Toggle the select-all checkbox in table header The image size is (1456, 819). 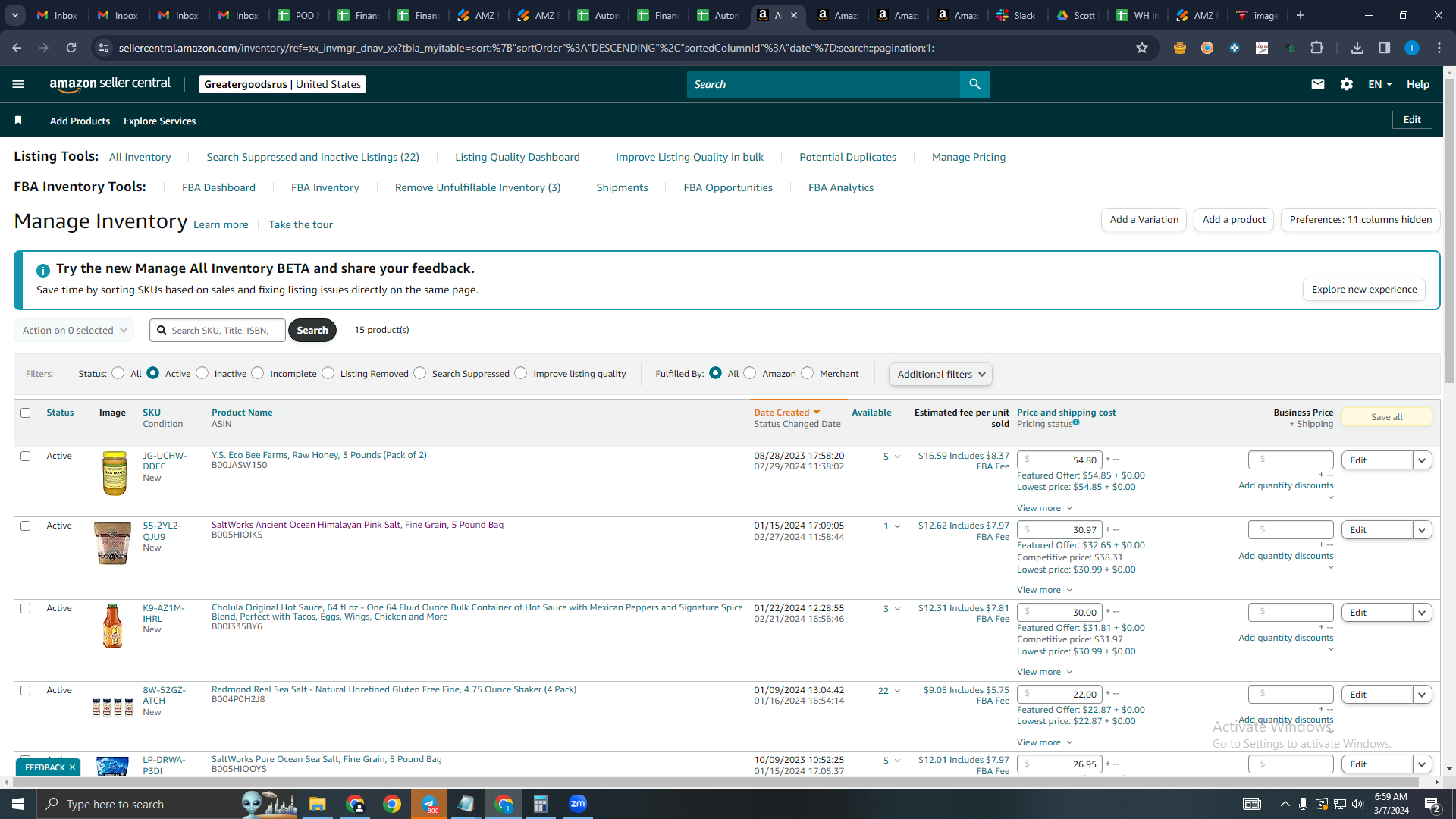click(26, 413)
